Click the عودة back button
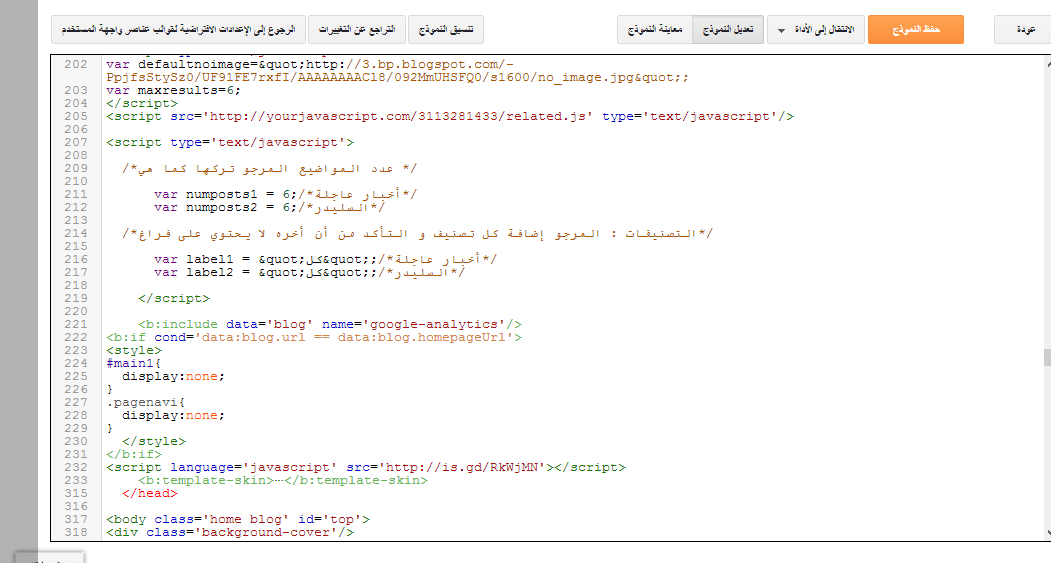Viewport: 1051px width, 563px height. (1024, 29)
